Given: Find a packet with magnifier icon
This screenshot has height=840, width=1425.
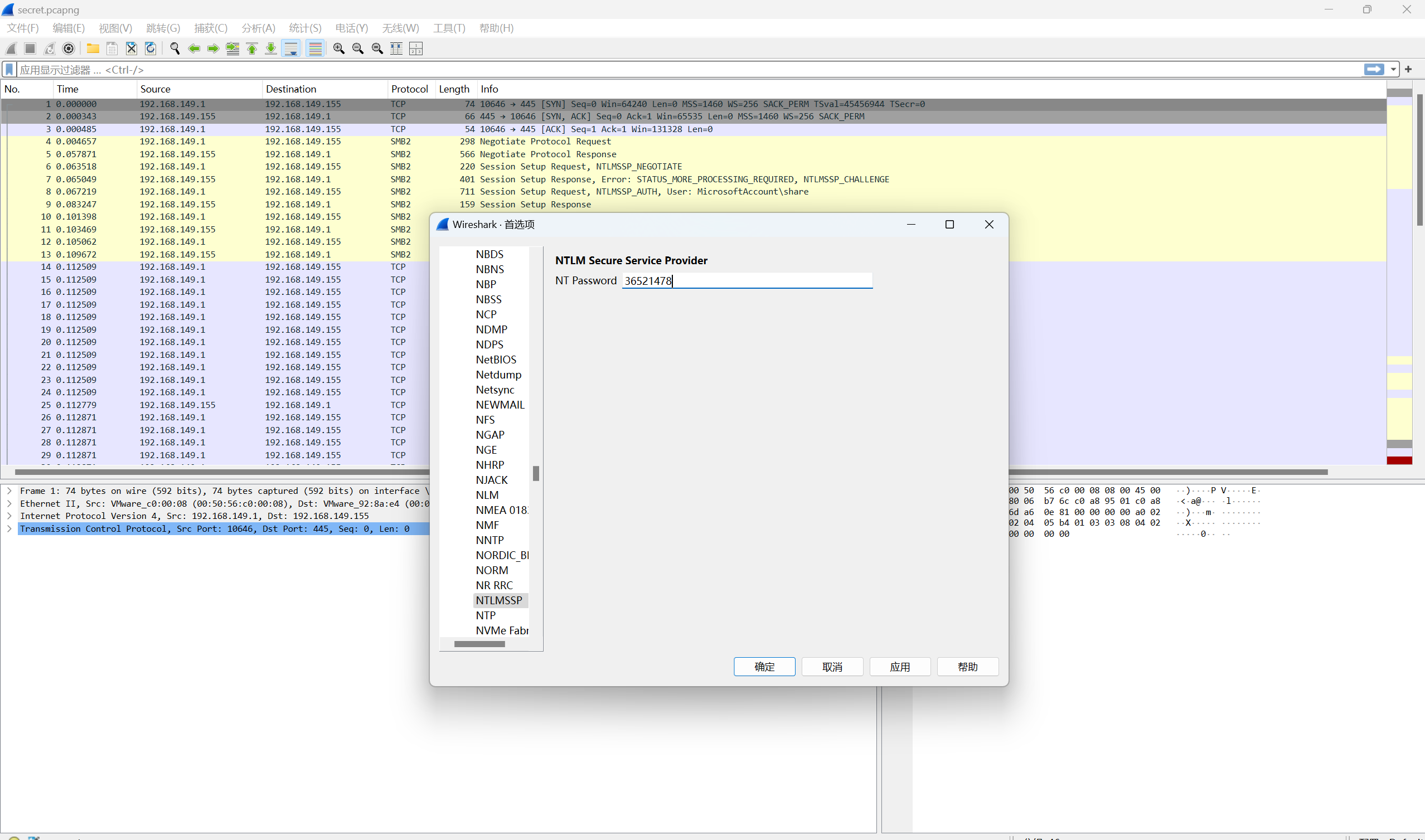Looking at the screenshot, I should [x=175, y=48].
